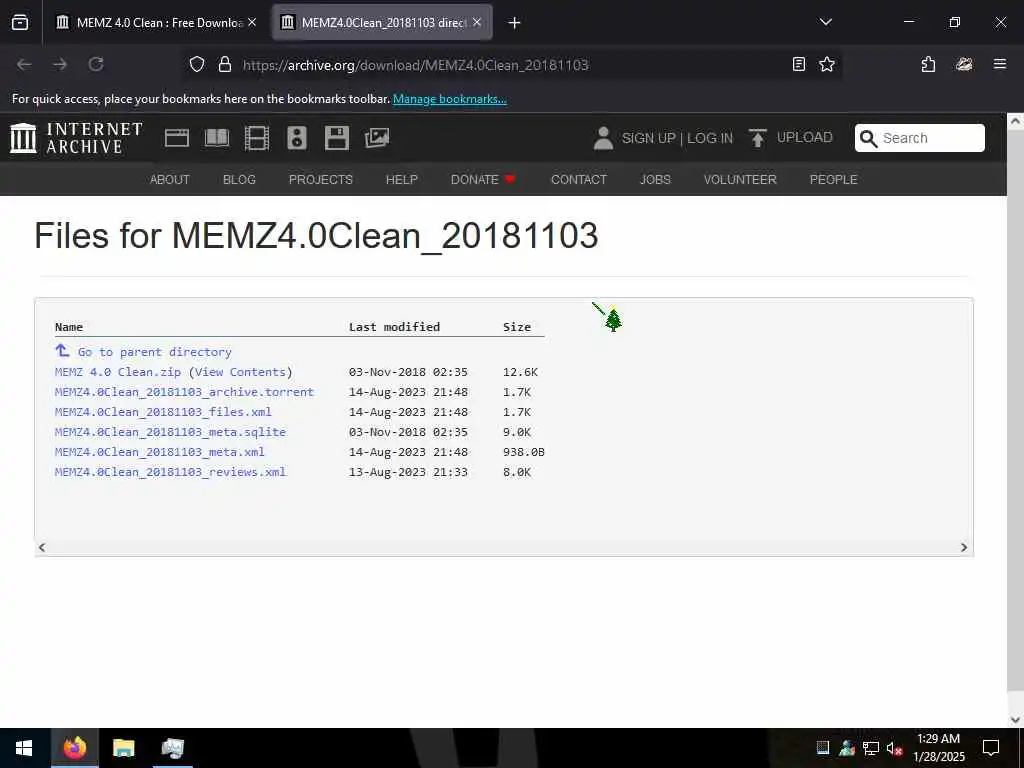The image size is (1024, 768).
Task: Open the CONTACT menu item
Action: pos(579,180)
